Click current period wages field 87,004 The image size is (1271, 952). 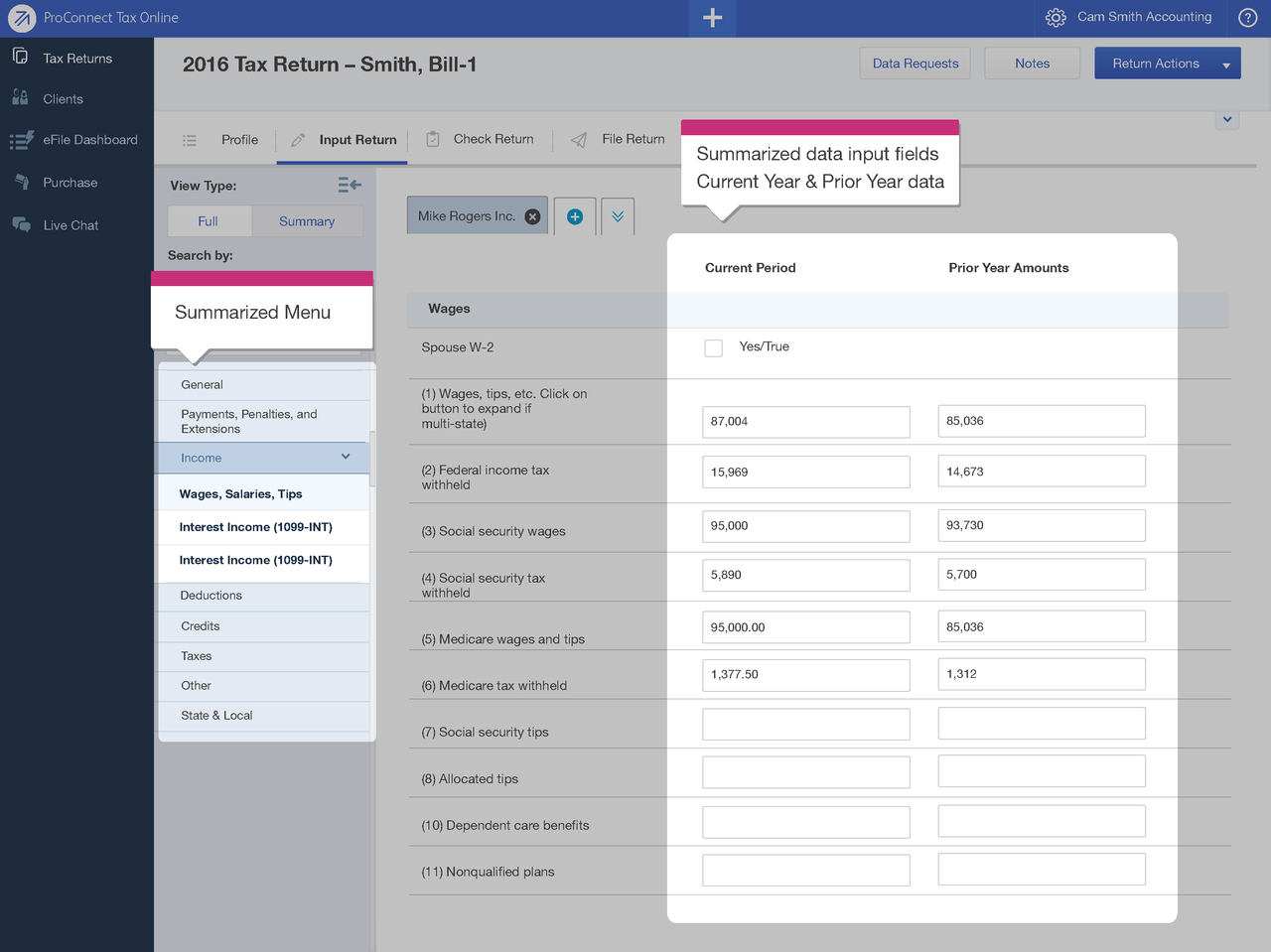806,422
